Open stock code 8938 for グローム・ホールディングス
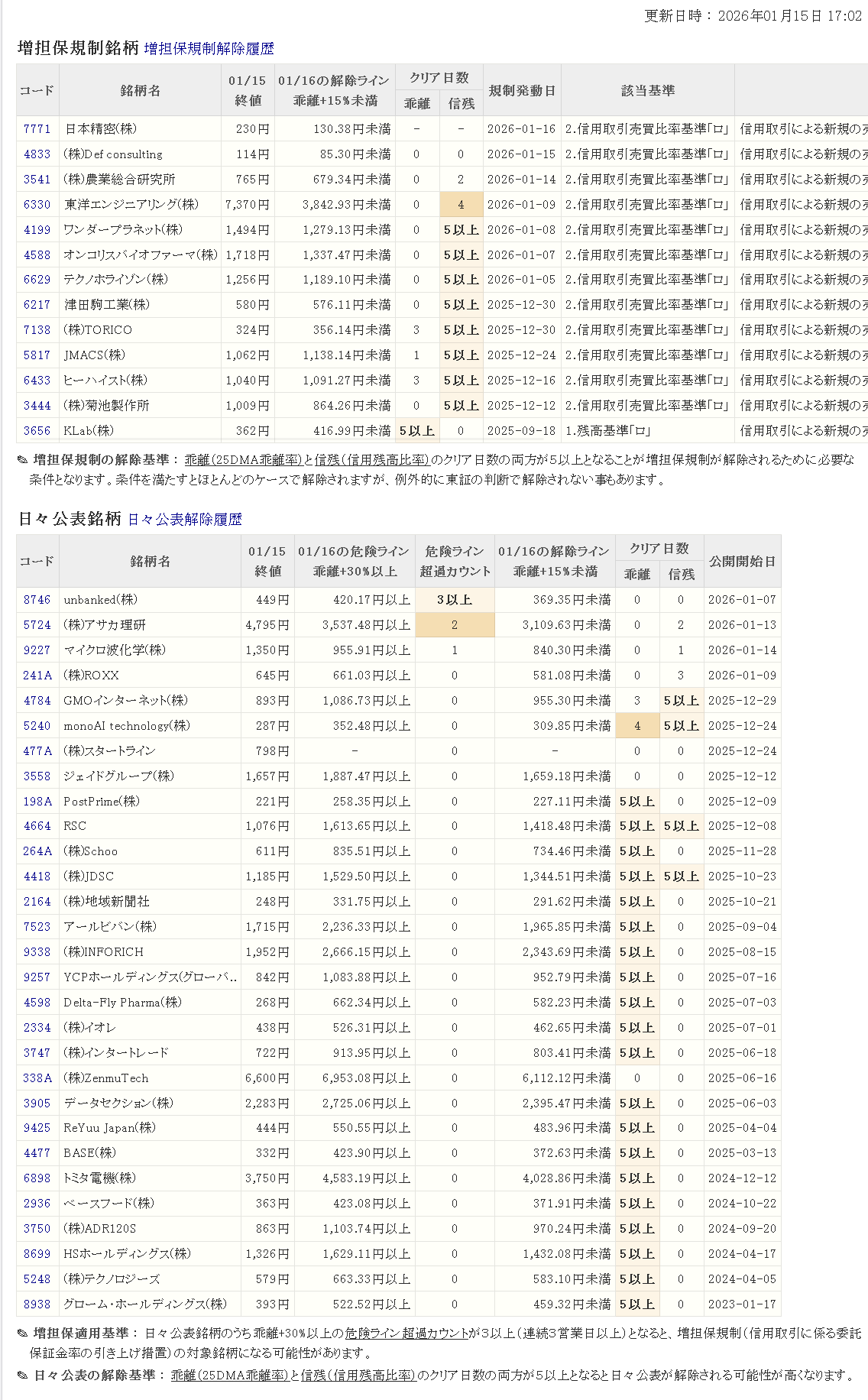This screenshot has width=868, height=1400. pos(37,1304)
